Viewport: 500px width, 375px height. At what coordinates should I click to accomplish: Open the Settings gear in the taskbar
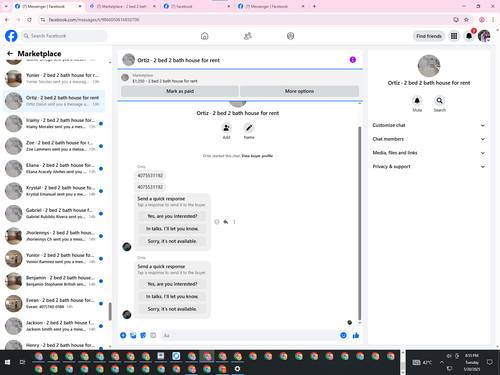(x=237, y=369)
